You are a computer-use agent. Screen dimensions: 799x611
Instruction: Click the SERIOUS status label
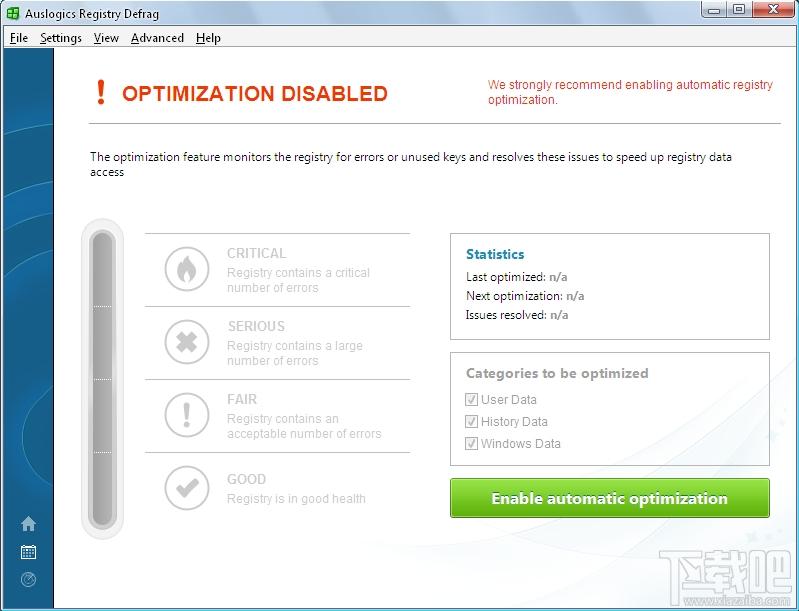coord(256,326)
